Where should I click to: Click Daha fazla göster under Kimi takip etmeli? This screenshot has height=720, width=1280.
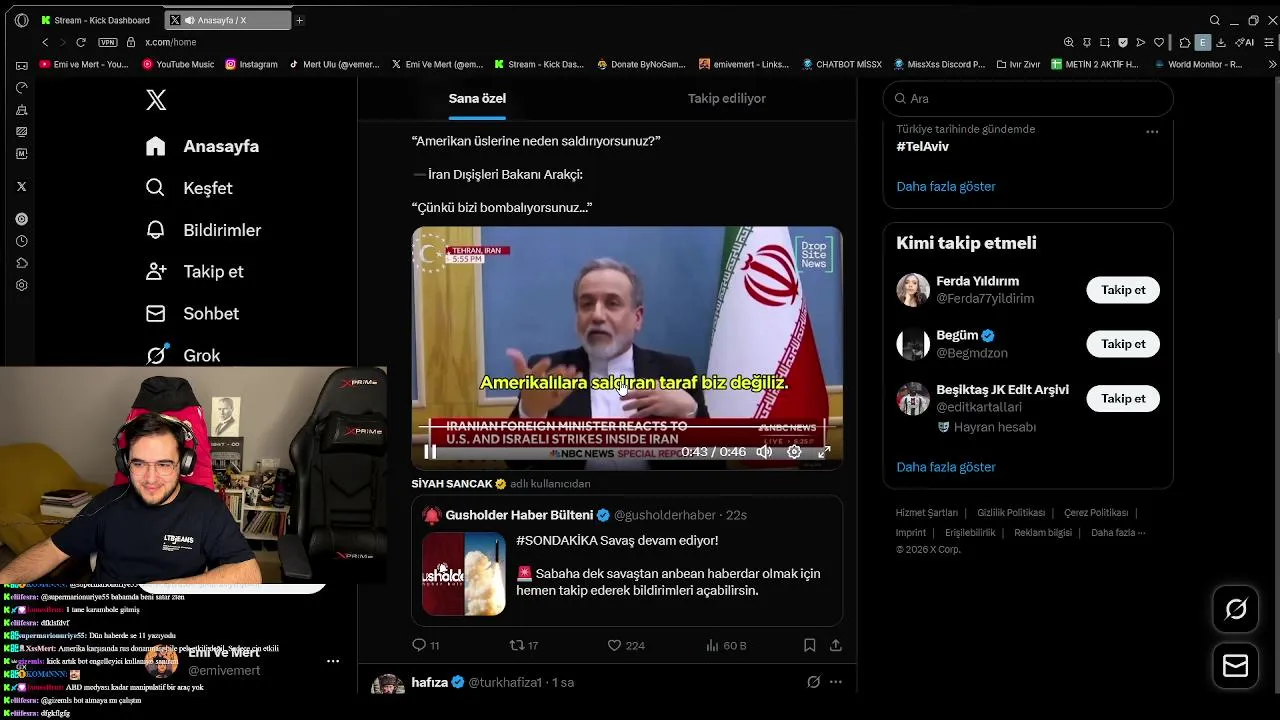(x=946, y=467)
